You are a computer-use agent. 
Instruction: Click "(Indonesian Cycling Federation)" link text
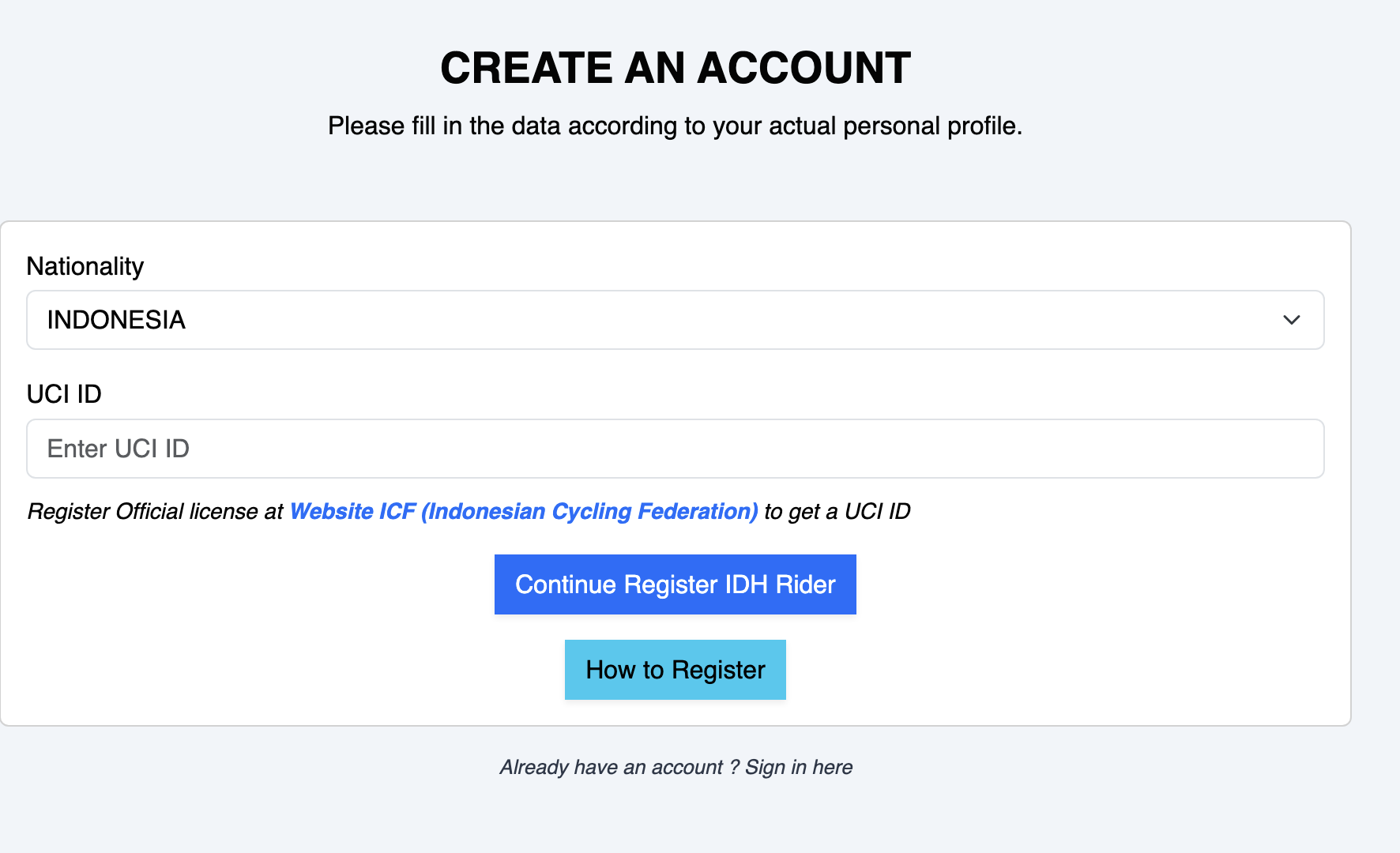tap(589, 512)
